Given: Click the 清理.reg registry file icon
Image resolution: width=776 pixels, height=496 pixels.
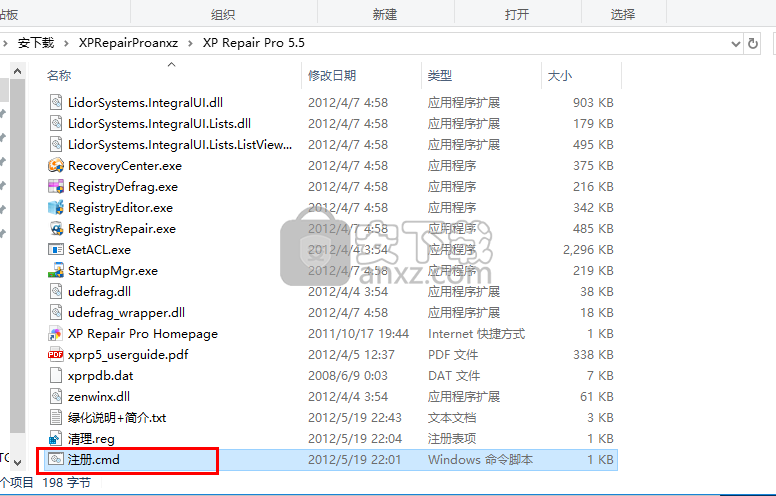Looking at the screenshot, I should pos(56,439).
